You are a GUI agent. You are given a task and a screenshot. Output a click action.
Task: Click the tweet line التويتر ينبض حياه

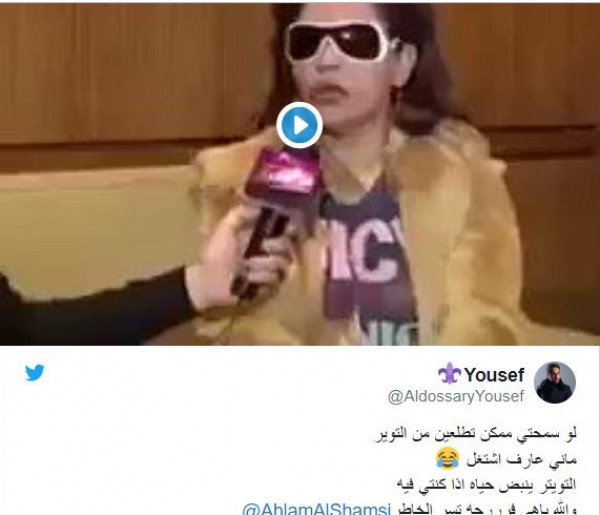[486, 485]
